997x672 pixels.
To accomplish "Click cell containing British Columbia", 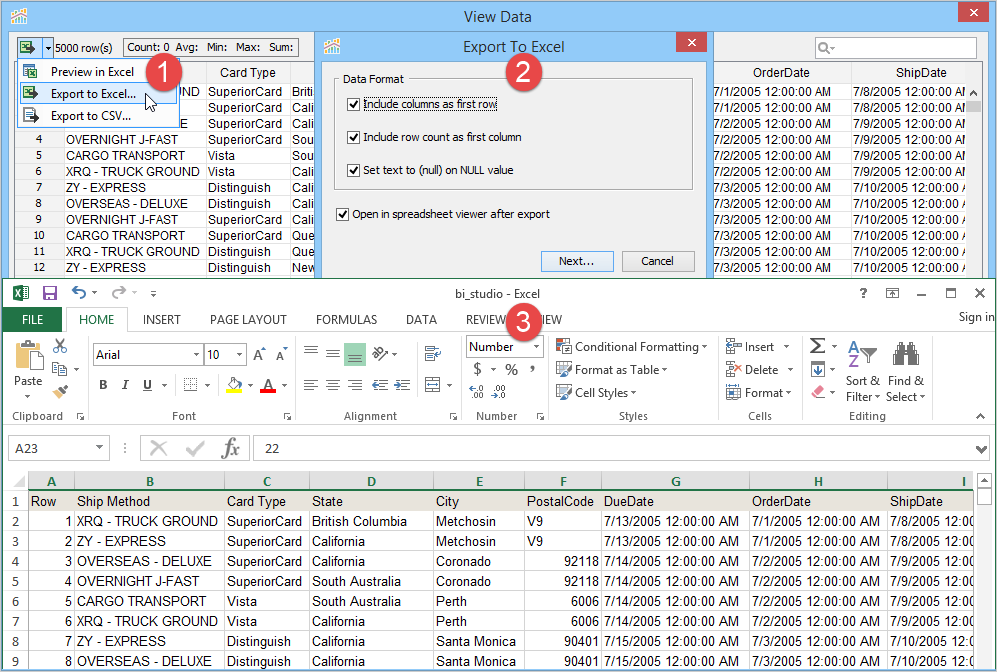I will [x=371, y=521].
